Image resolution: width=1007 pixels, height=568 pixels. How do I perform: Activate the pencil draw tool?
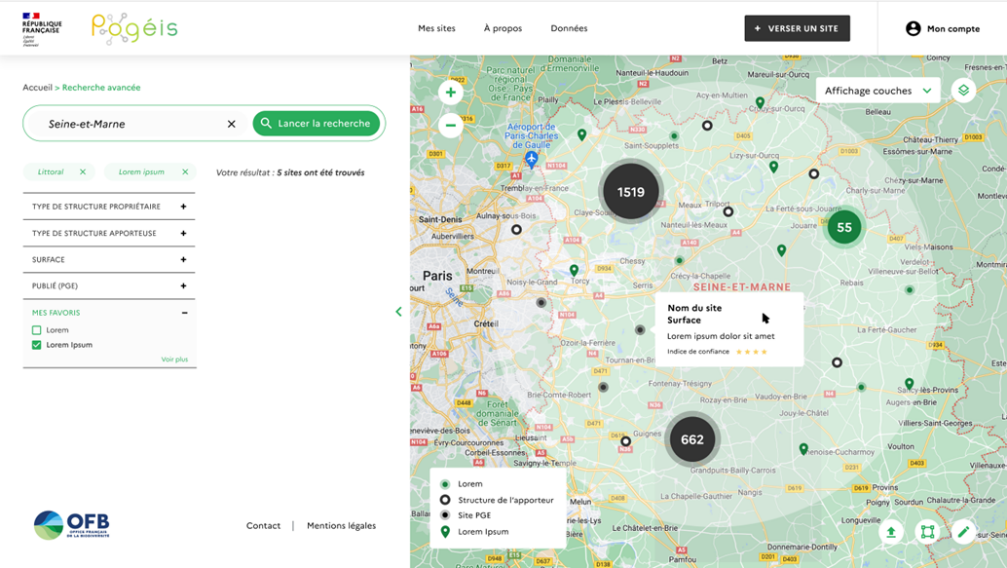963,532
